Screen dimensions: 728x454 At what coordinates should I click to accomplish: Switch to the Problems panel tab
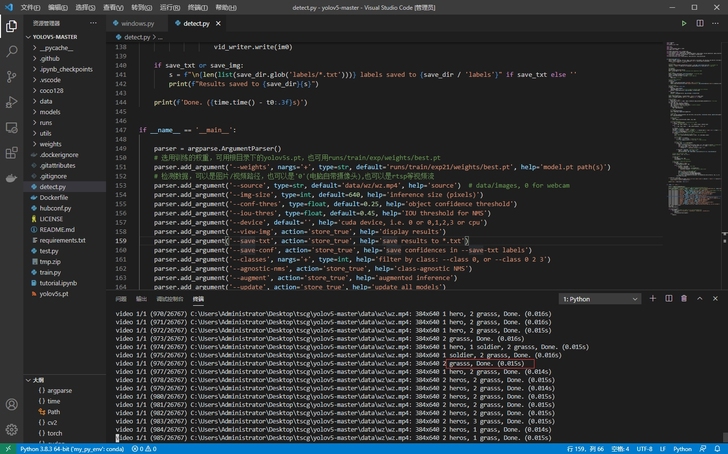(x=121, y=299)
